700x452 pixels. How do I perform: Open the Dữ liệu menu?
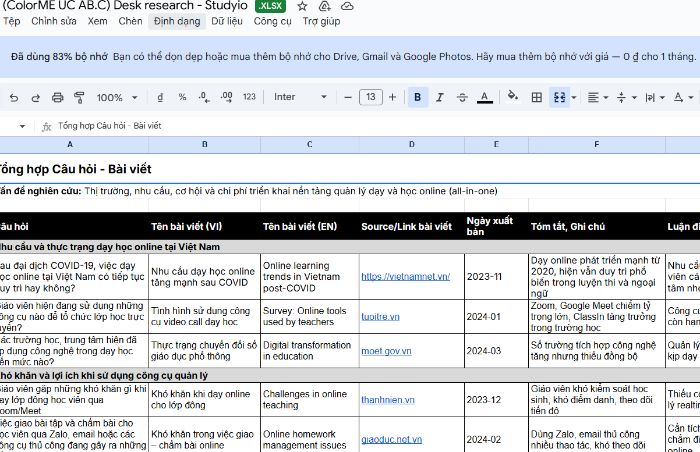coord(227,21)
